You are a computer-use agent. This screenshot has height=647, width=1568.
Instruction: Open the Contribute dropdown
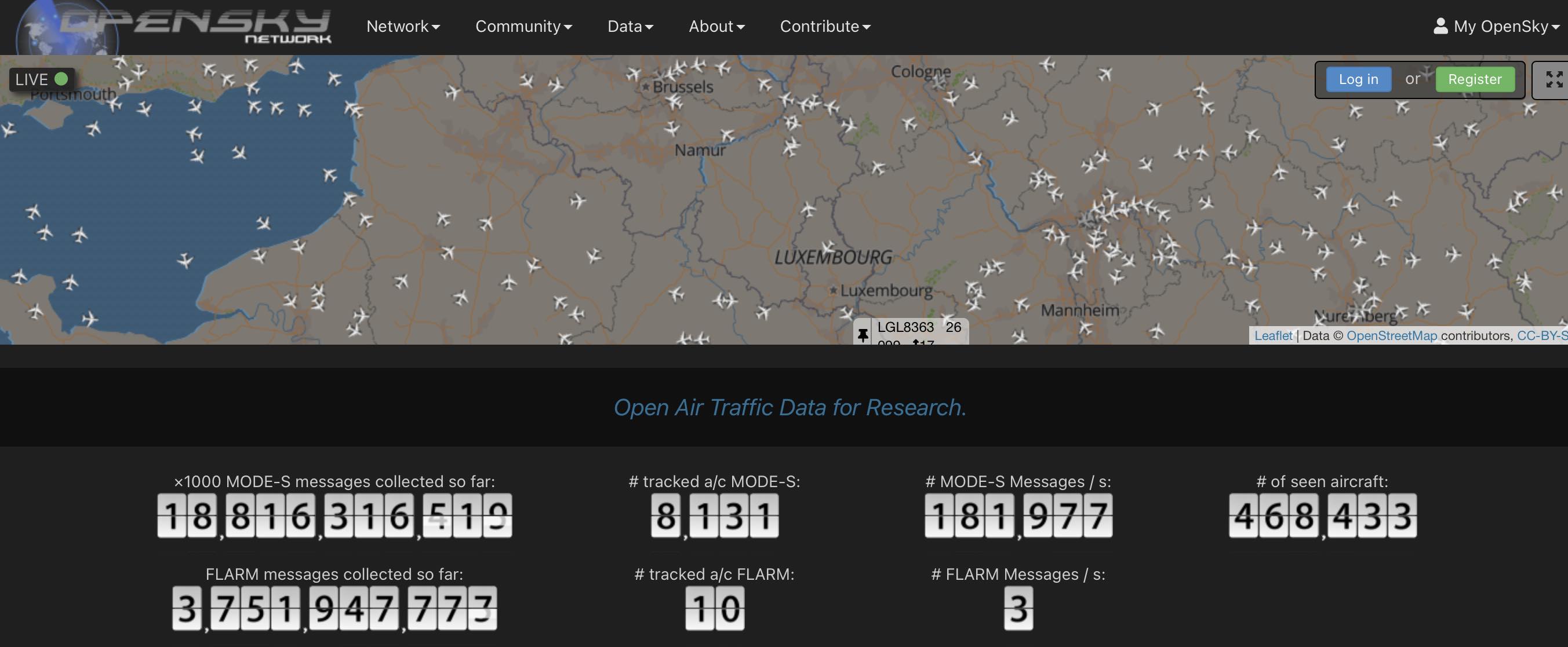[x=825, y=26]
